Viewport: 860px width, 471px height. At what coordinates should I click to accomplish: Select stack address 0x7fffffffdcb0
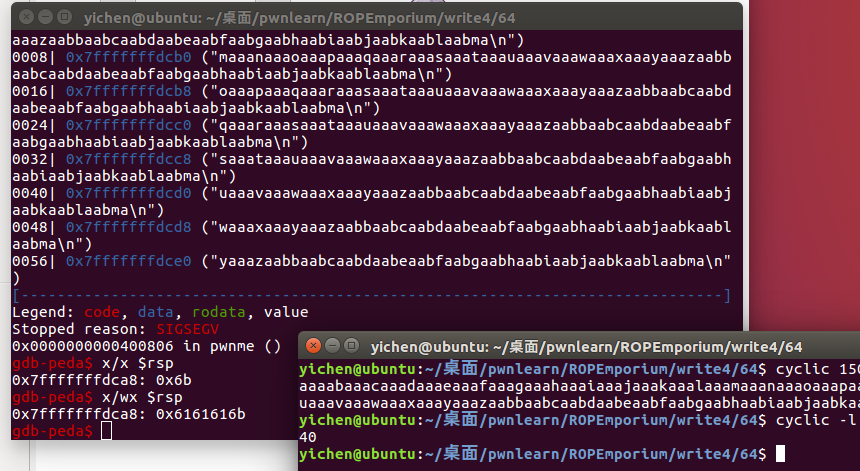[129, 57]
